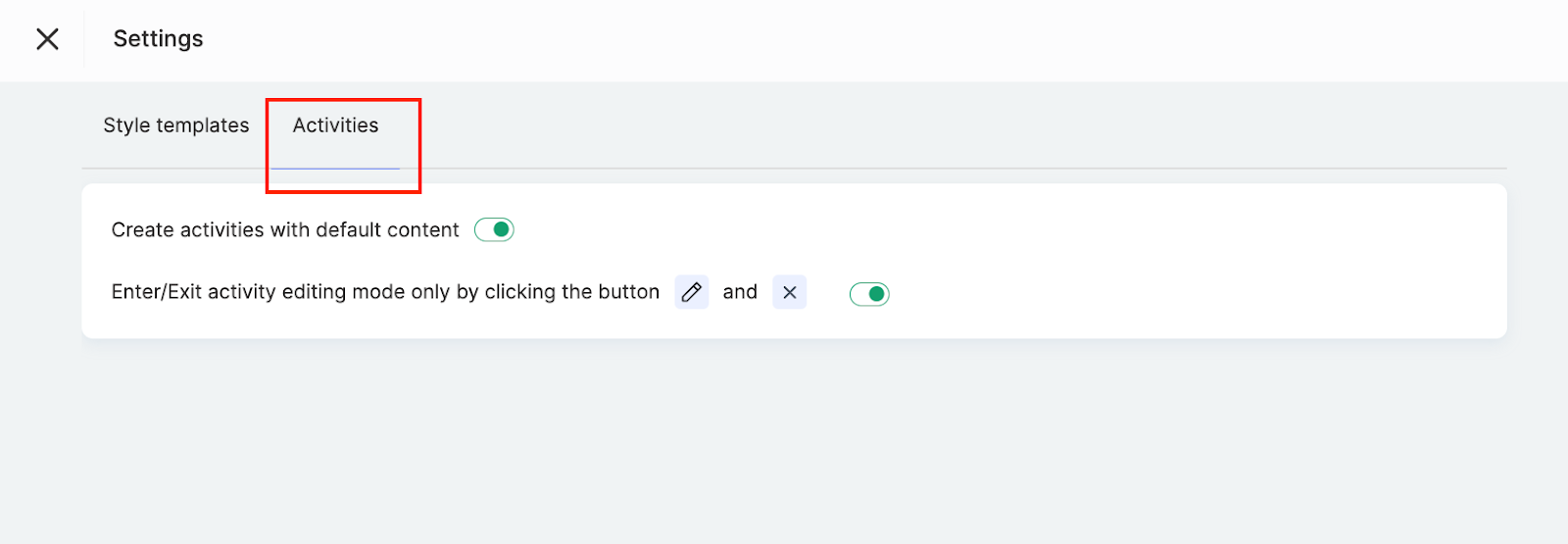Image resolution: width=1568 pixels, height=544 pixels.
Task: Click the blue underline beneath Activities tab
Action: click(x=335, y=169)
